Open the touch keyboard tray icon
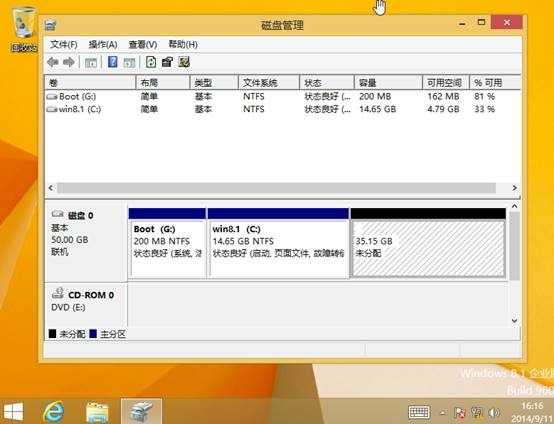Image resolution: width=554 pixels, height=424 pixels. (419, 412)
